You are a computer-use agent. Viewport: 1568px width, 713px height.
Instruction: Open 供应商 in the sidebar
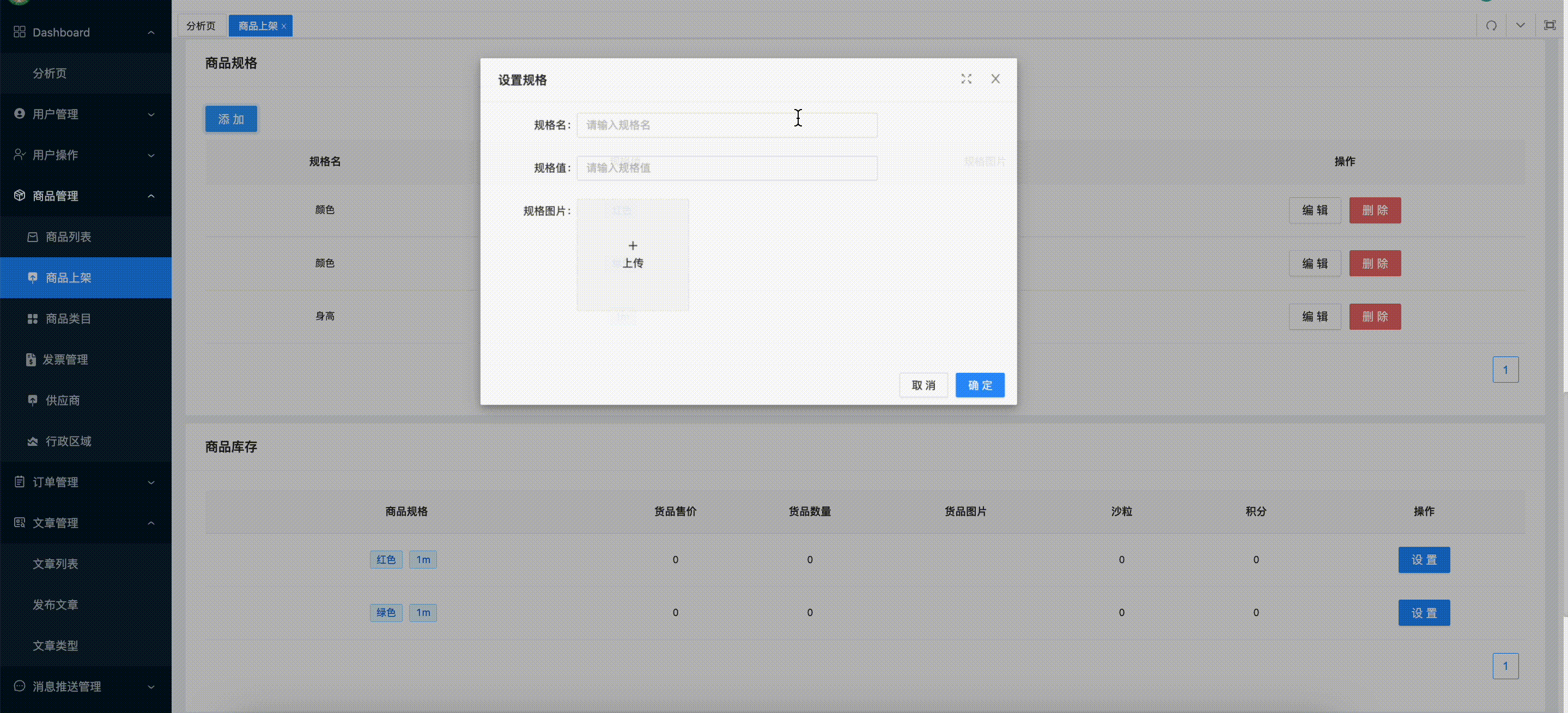tap(63, 400)
